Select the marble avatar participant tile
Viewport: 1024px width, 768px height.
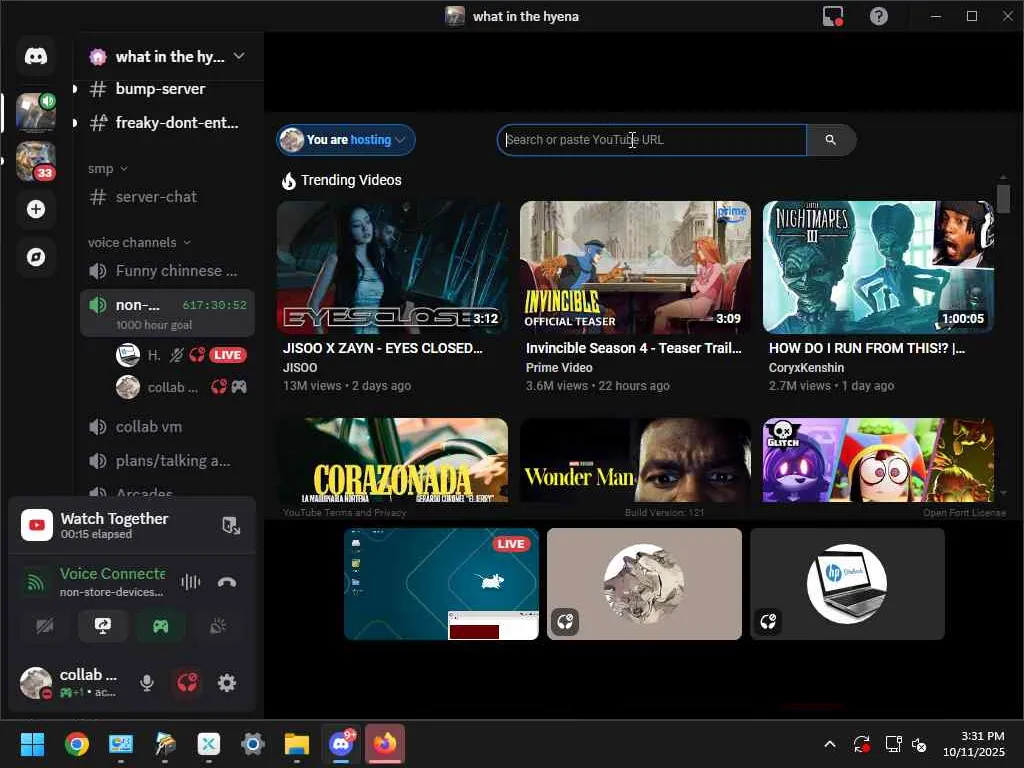644,584
